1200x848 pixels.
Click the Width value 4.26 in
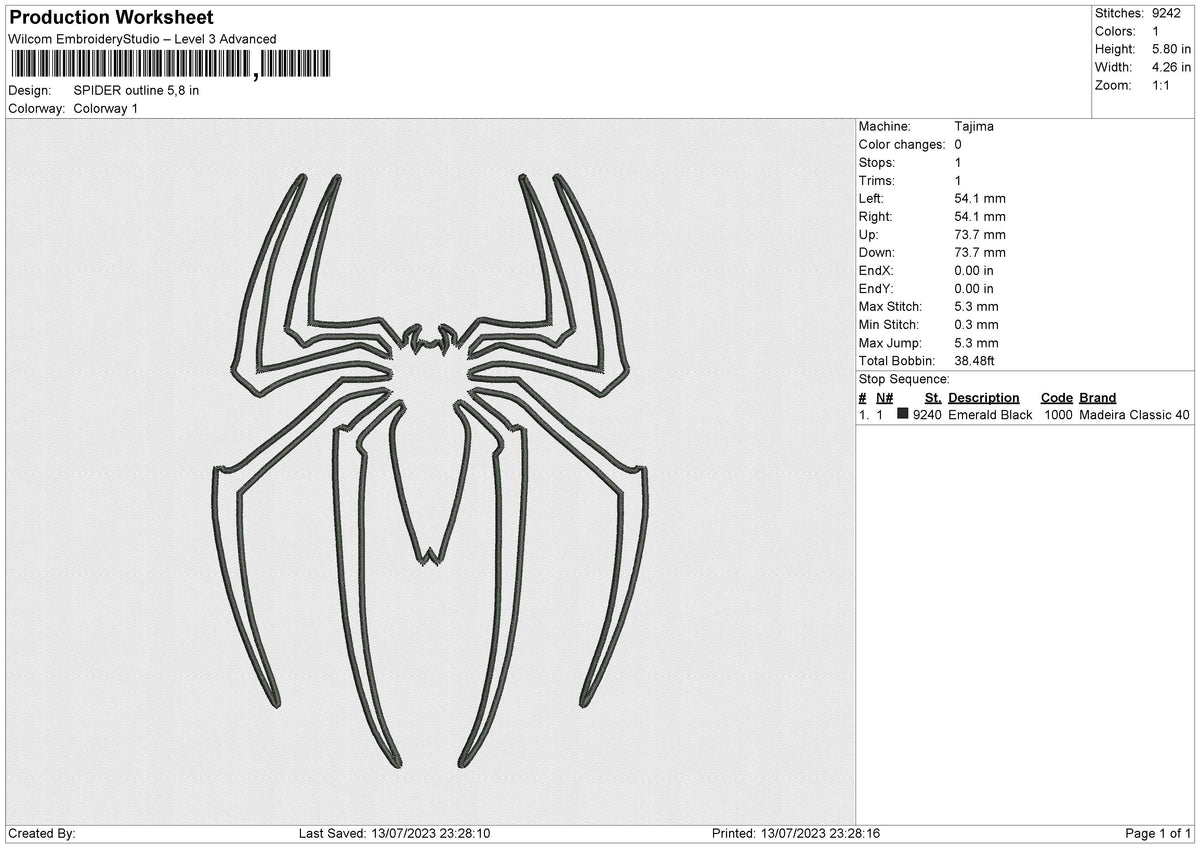click(1172, 67)
